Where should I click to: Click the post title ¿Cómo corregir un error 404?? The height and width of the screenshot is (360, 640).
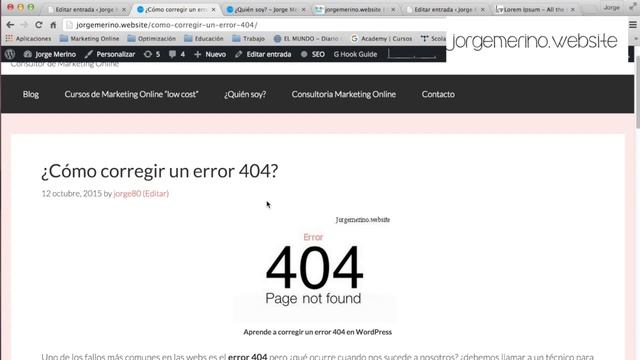(160, 171)
